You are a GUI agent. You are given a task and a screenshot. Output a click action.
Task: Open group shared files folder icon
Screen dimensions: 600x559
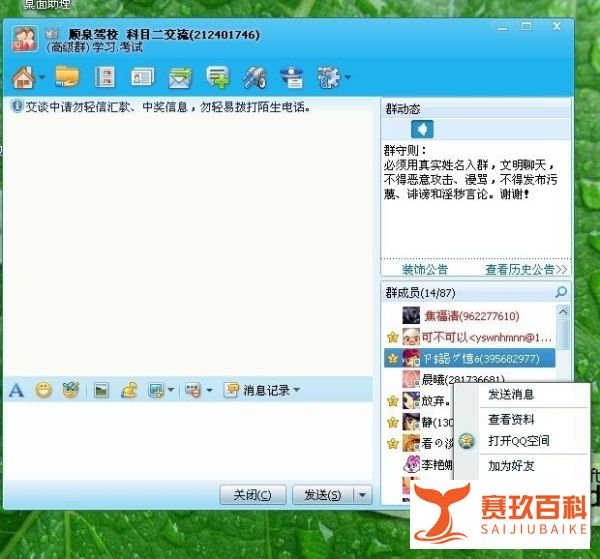pos(67,77)
